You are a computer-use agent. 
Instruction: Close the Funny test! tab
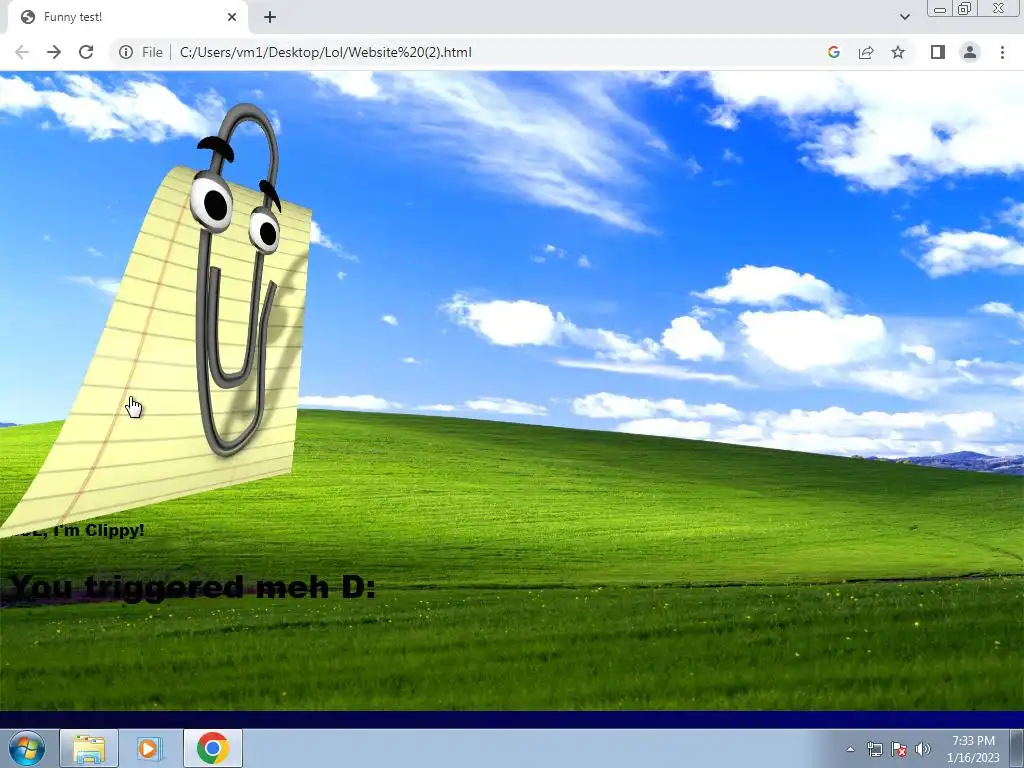(232, 17)
